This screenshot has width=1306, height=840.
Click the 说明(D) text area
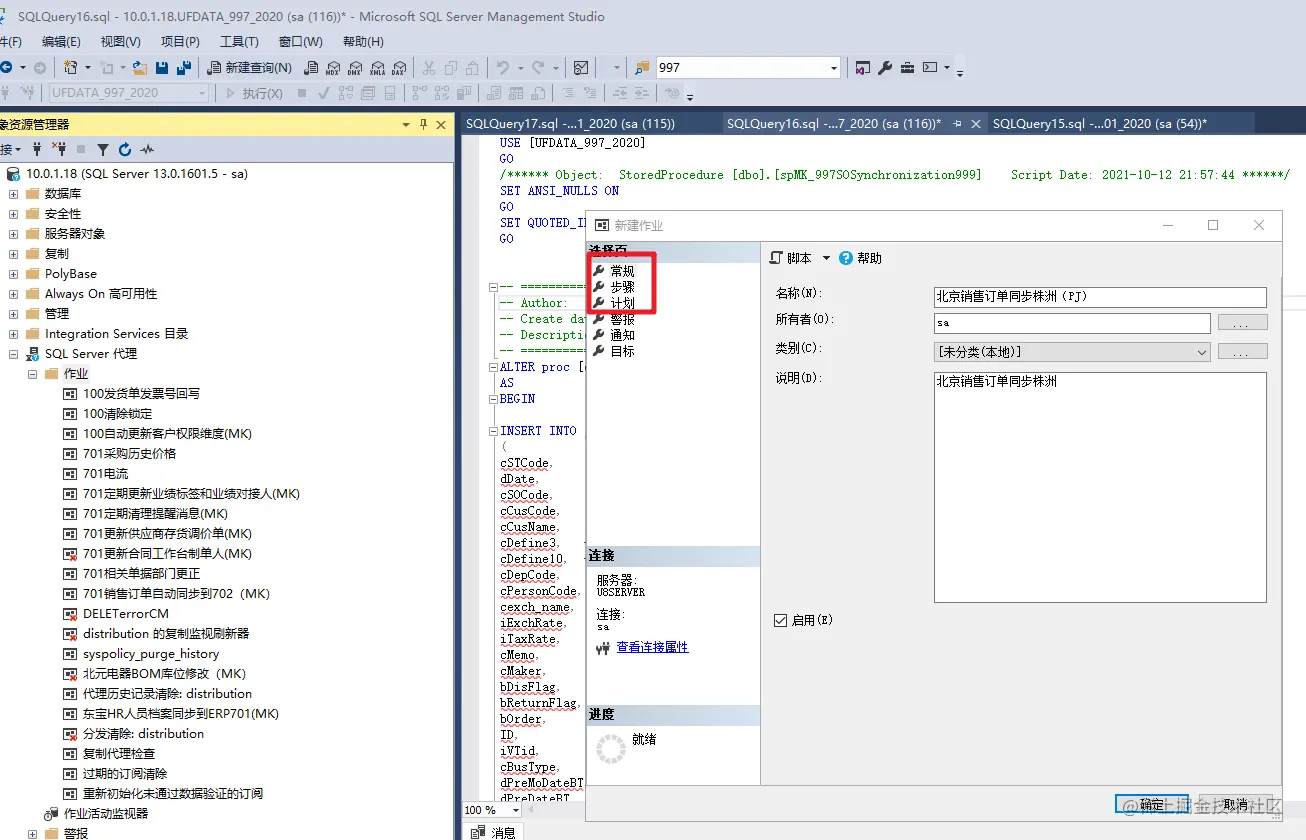1100,487
